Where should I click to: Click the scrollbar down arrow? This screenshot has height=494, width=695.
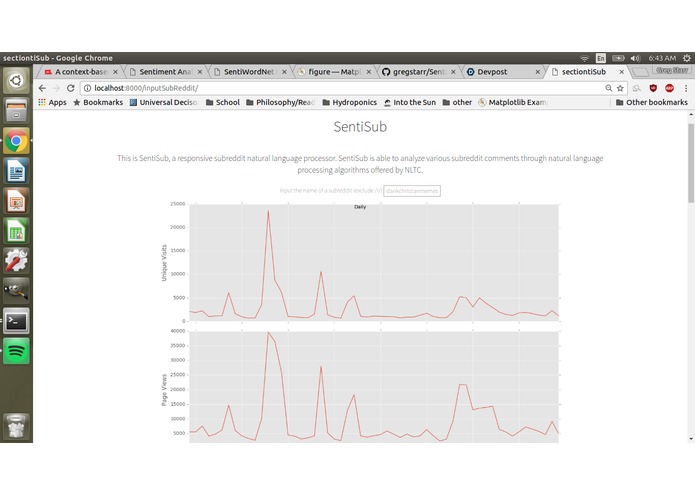tap(691, 439)
